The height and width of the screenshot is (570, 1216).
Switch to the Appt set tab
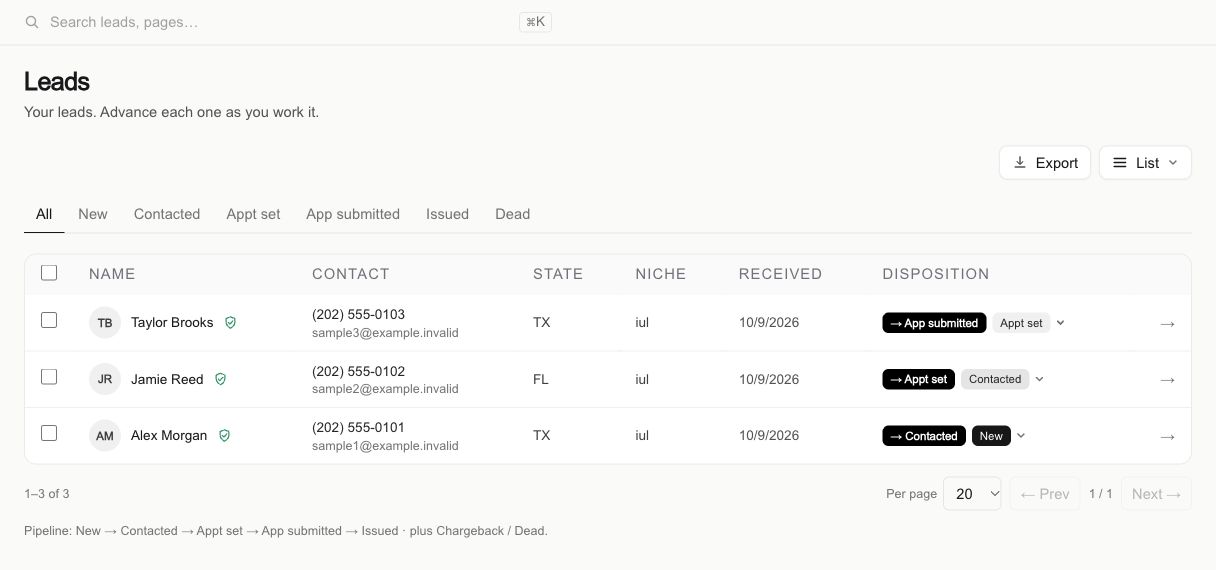(x=253, y=214)
